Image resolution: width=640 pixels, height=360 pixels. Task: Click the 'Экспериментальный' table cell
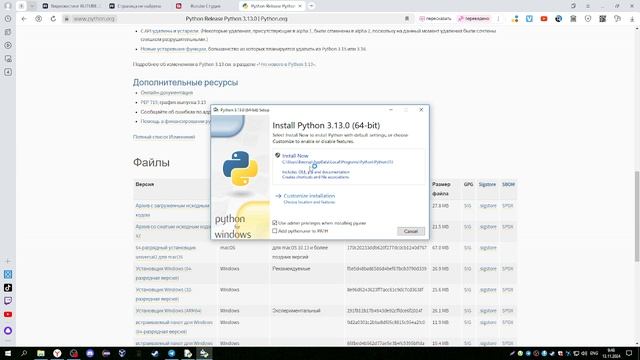(x=296, y=311)
